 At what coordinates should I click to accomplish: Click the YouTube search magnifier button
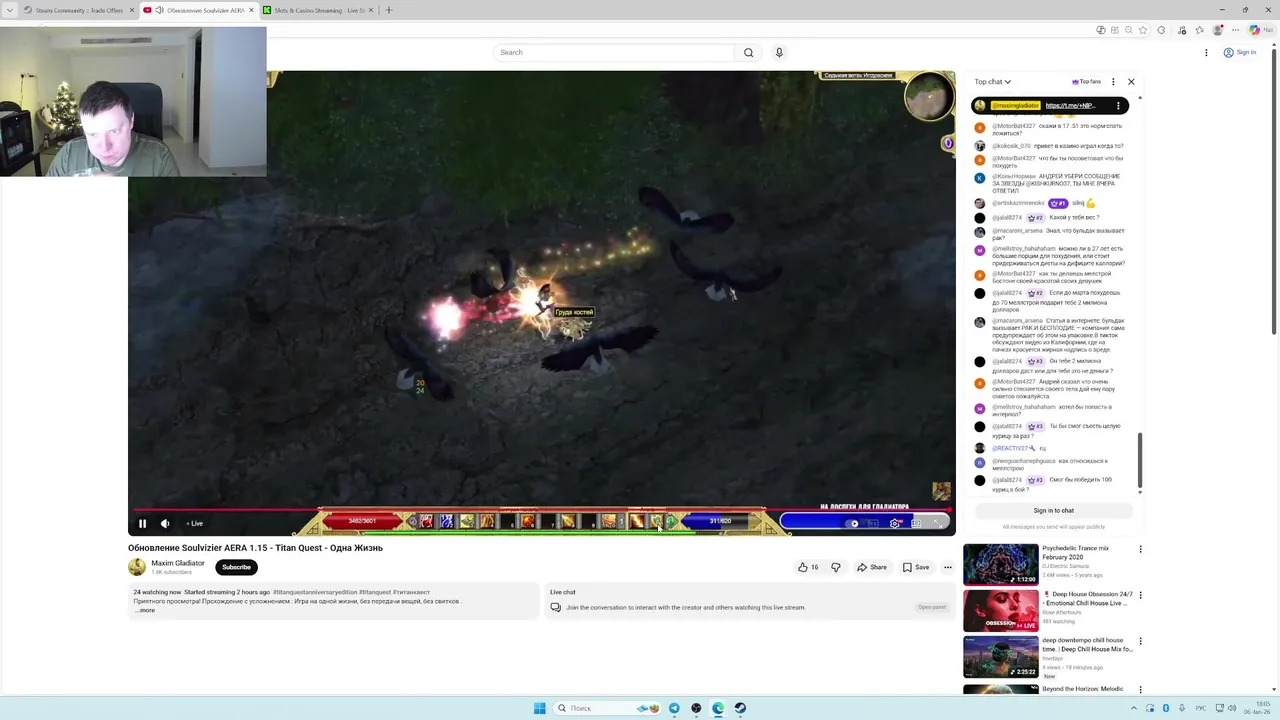coord(748,52)
